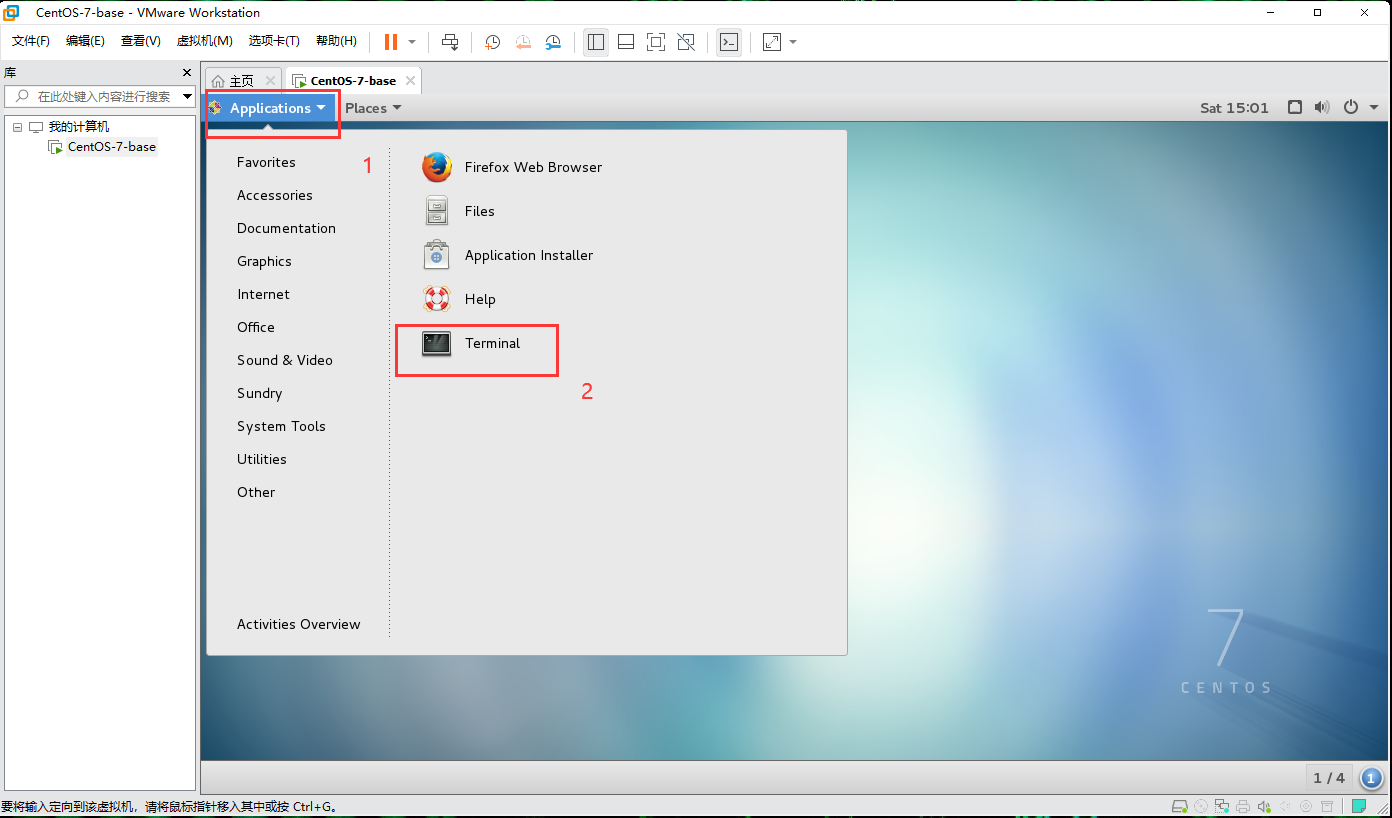
Task: Open the 编辑(E) menu
Action: (x=85, y=41)
